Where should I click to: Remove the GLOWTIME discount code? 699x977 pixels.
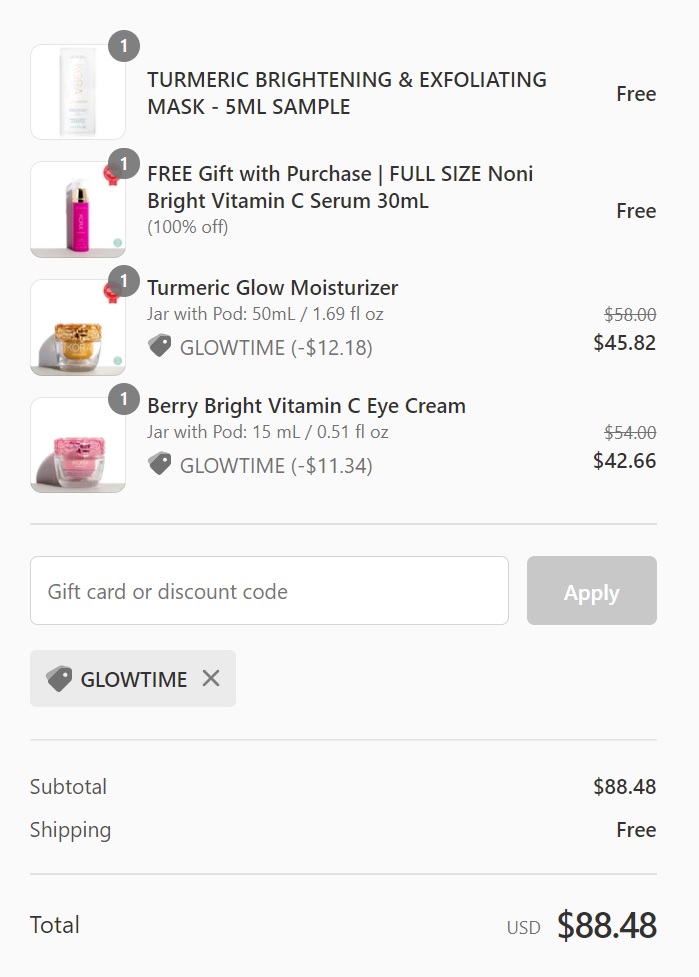click(x=211, y=679)
